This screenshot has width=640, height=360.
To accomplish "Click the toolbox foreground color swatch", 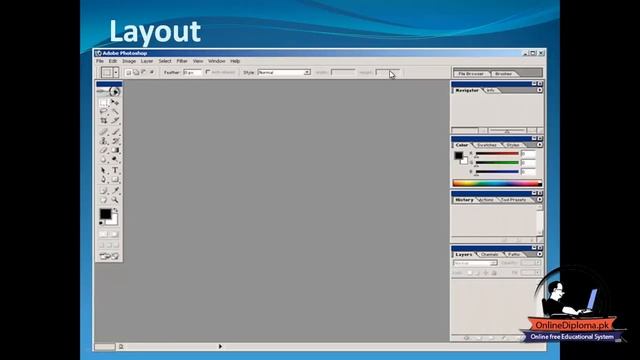I will coord(105,214).
